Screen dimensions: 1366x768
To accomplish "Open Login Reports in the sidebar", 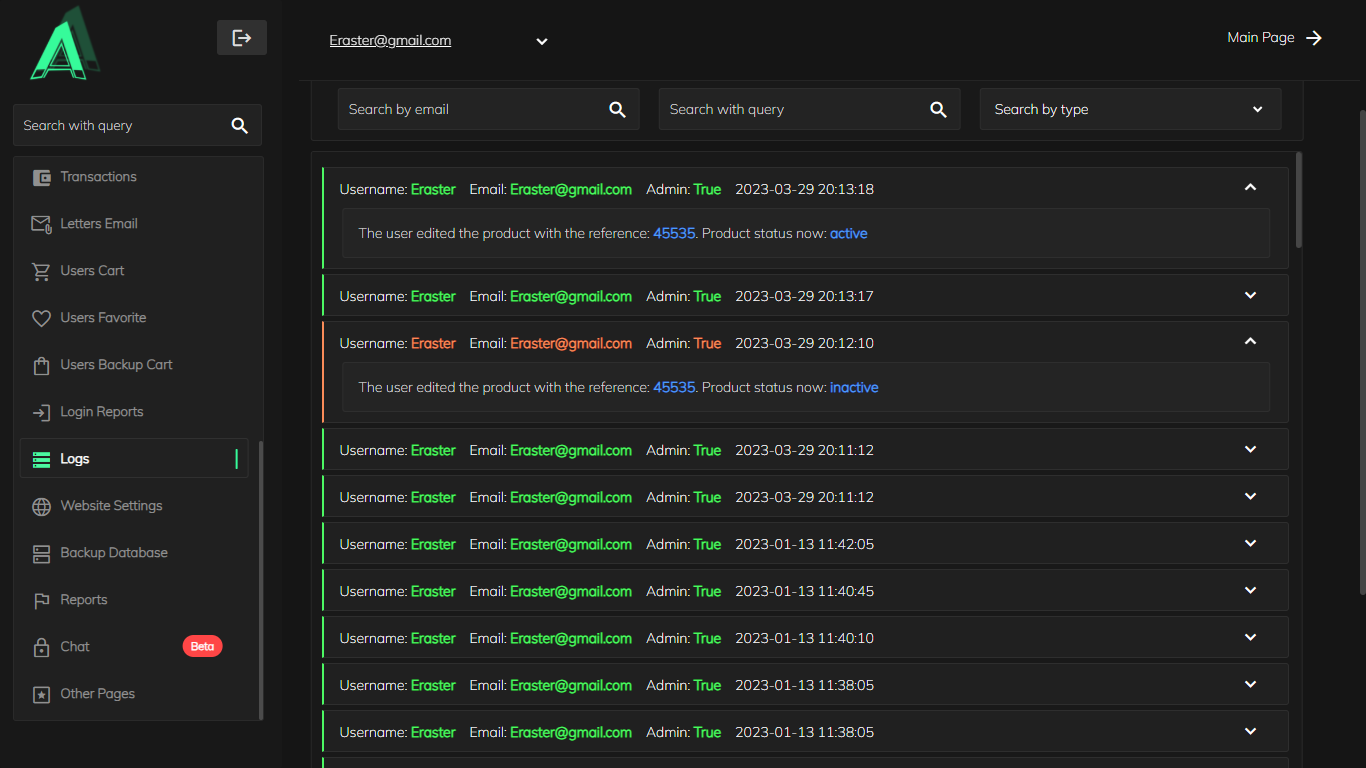I will pos(101,412).
